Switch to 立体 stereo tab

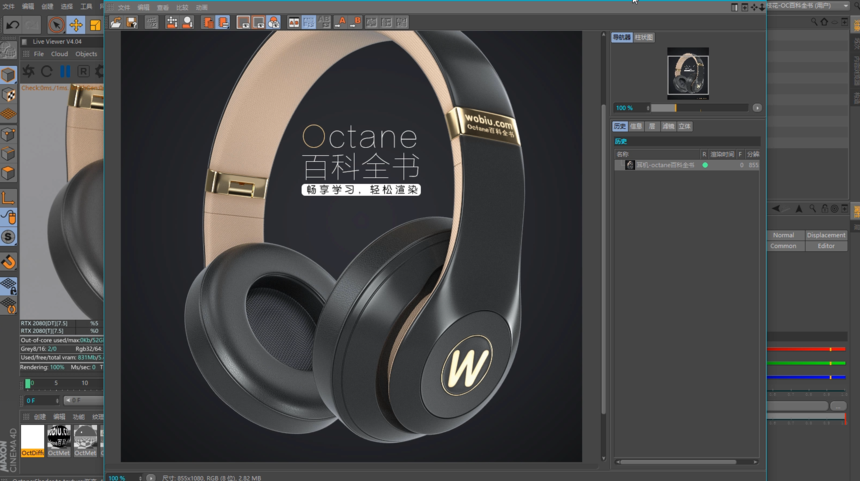pyautogui.click(x=684, y=126)
